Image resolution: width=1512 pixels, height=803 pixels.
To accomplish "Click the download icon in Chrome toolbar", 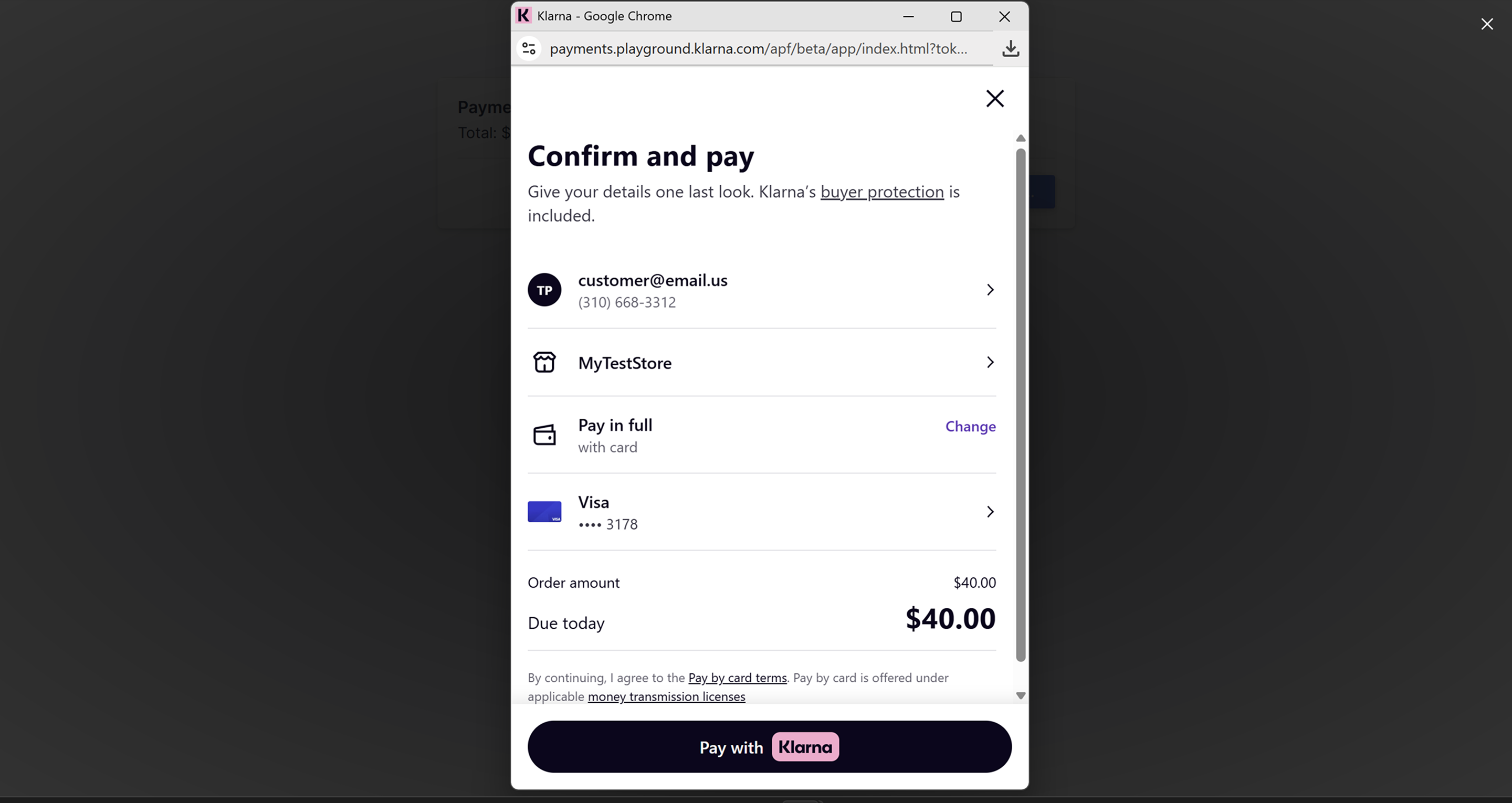I will (1010, 48).
